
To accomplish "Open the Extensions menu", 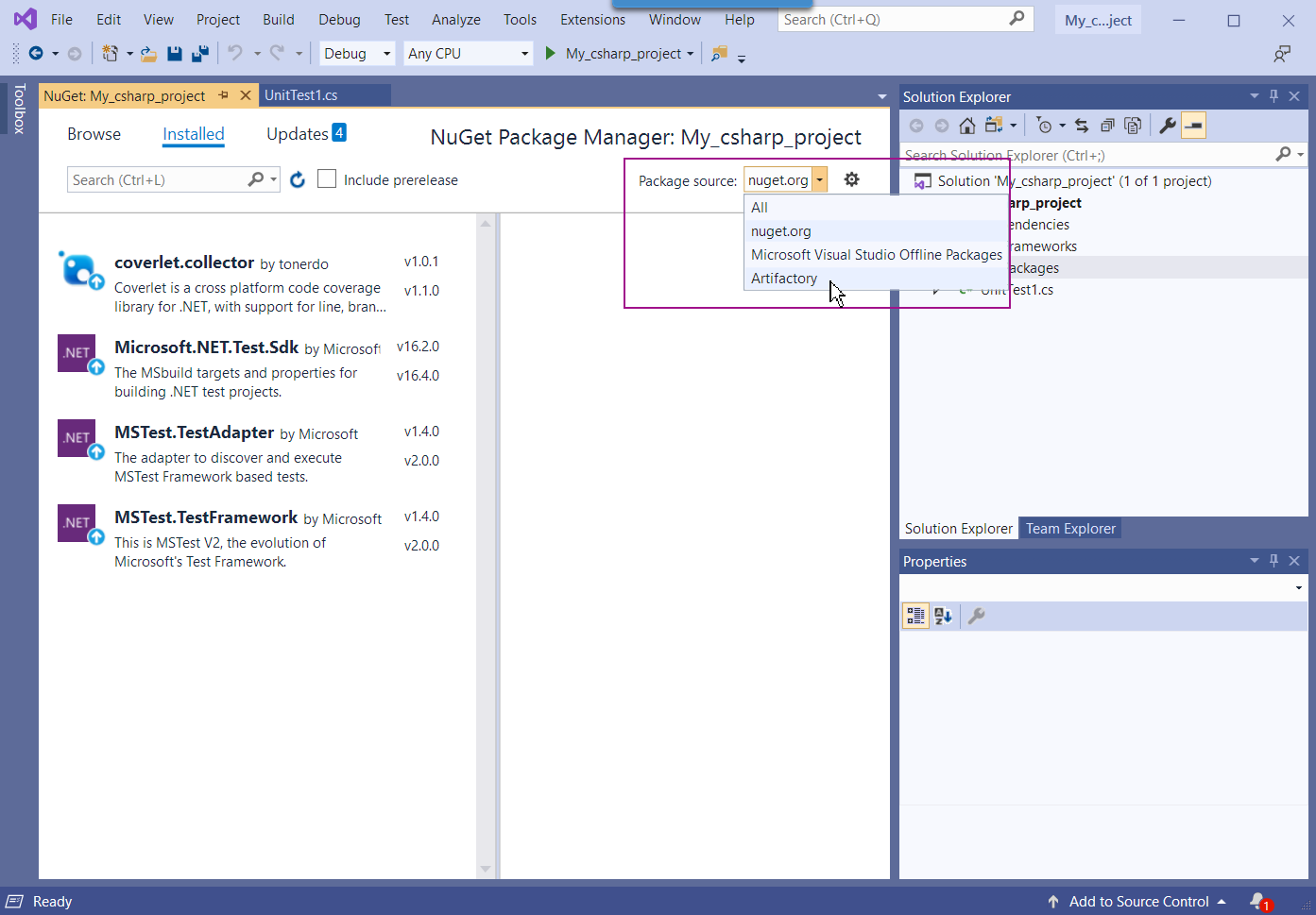I will point(592,20).
